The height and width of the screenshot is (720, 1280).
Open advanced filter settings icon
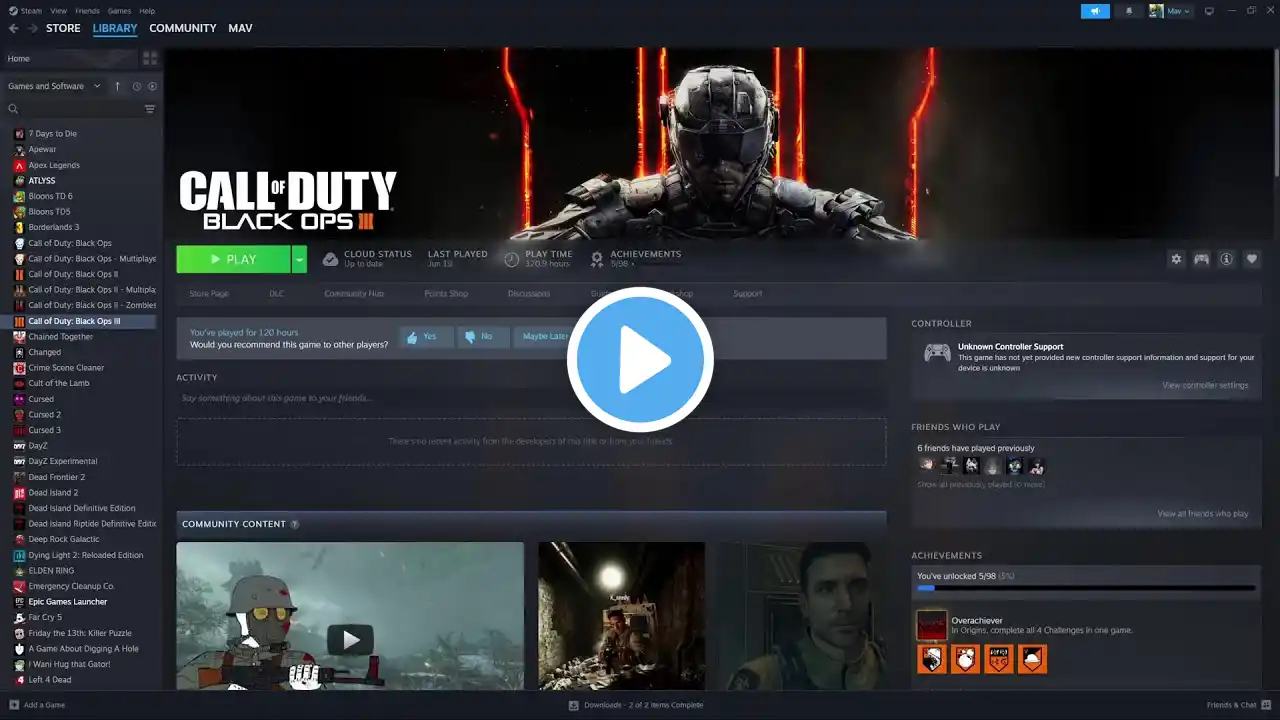pos(150,109)
